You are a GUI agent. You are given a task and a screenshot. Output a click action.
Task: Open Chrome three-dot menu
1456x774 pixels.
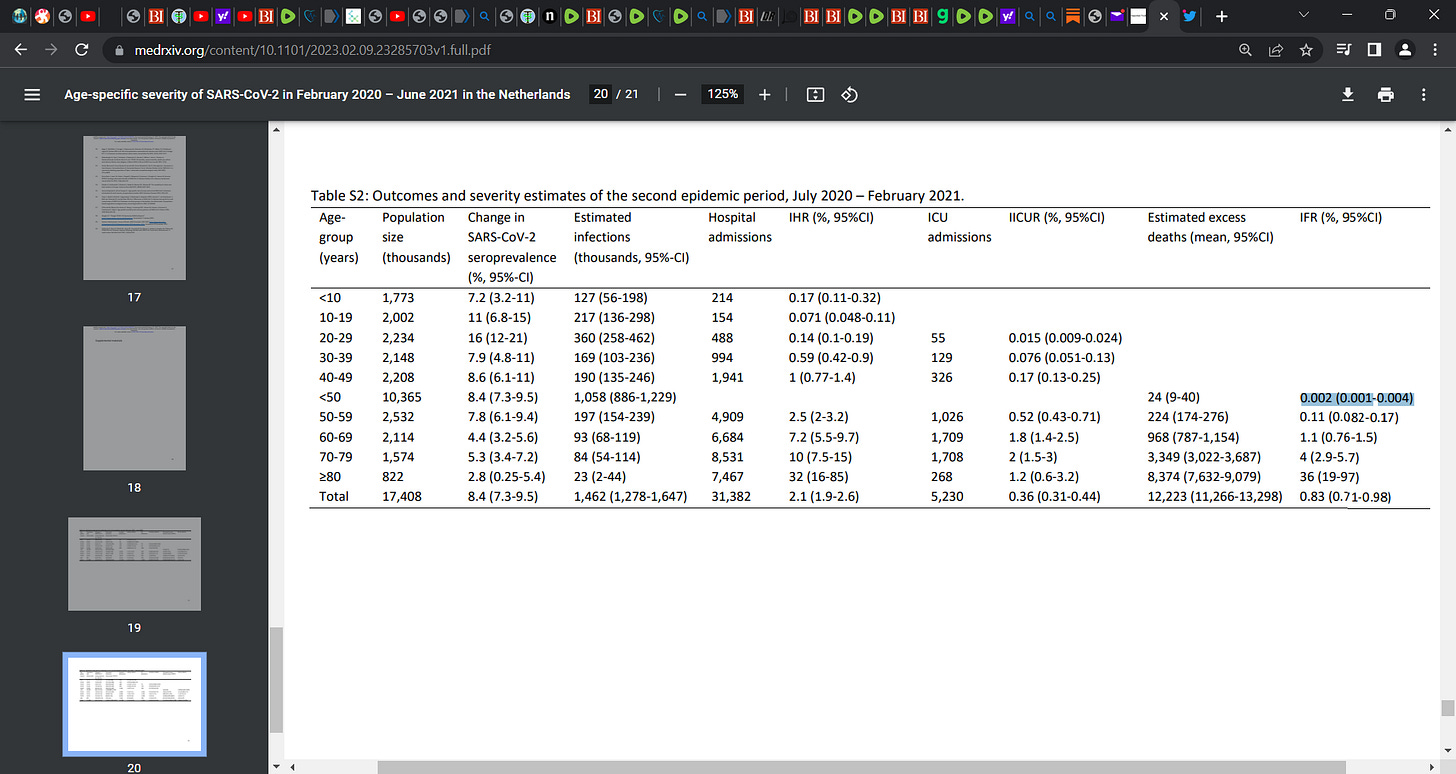point(1434,49)
